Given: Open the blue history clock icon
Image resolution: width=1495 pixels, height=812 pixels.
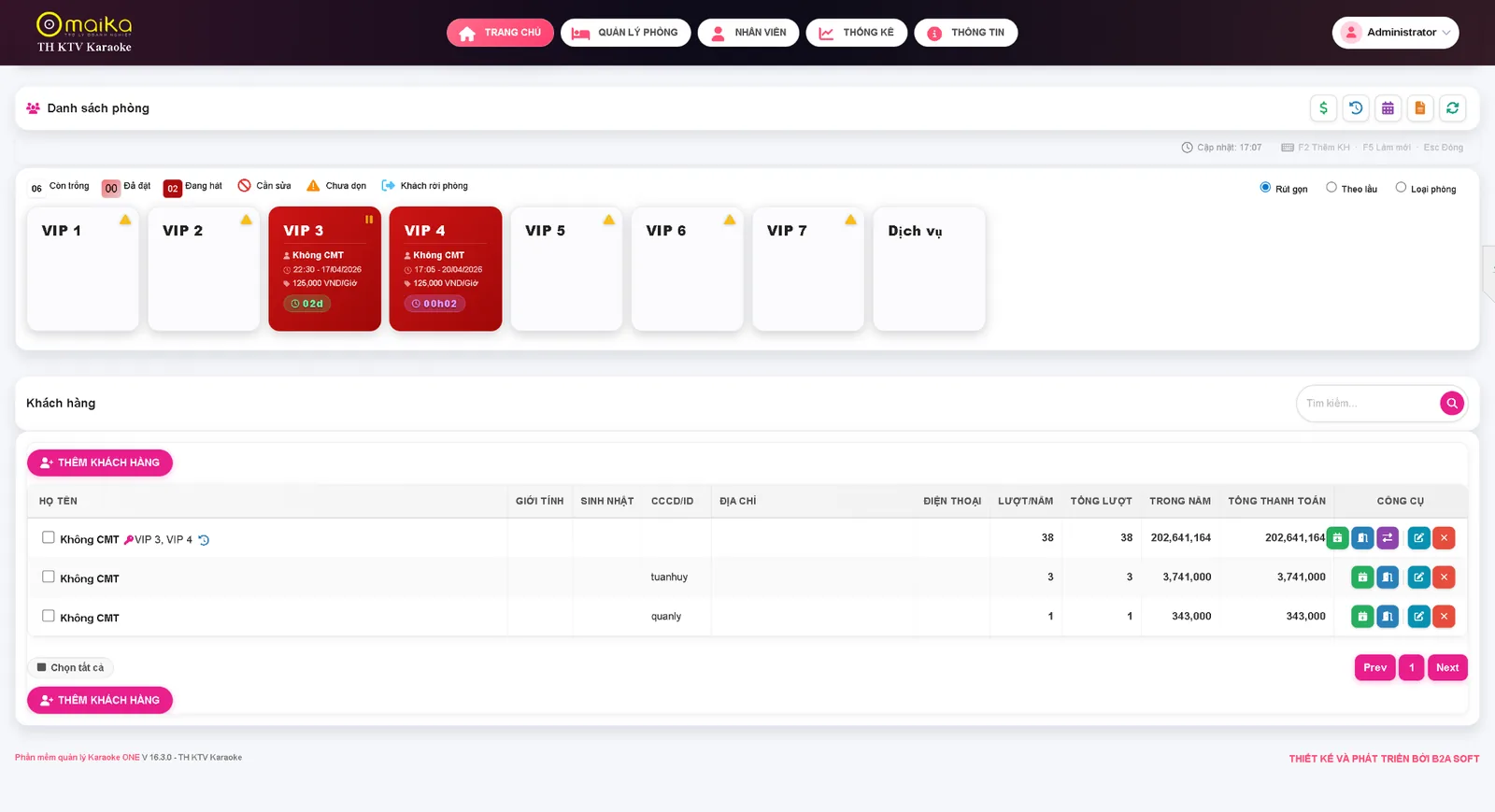Looking at the screenshot, I should click(x=1356, y=108).
